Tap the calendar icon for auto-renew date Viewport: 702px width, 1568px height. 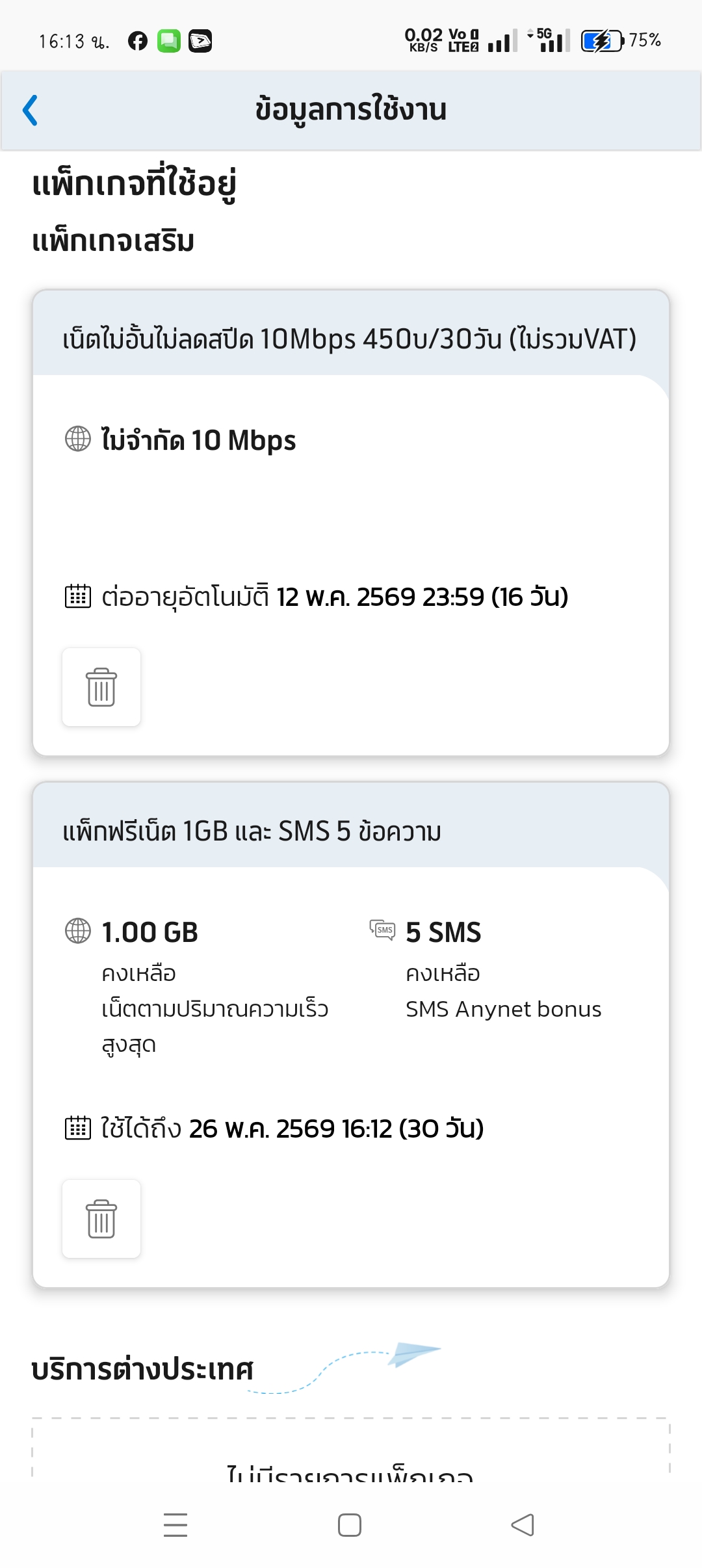pos(78,596)
